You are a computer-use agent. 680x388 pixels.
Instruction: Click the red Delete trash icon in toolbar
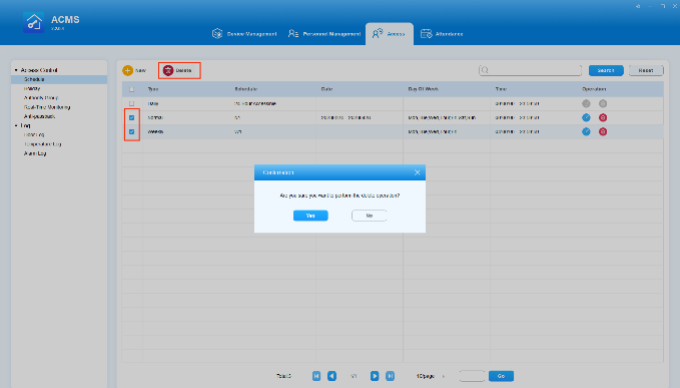(x=168, y=70)
